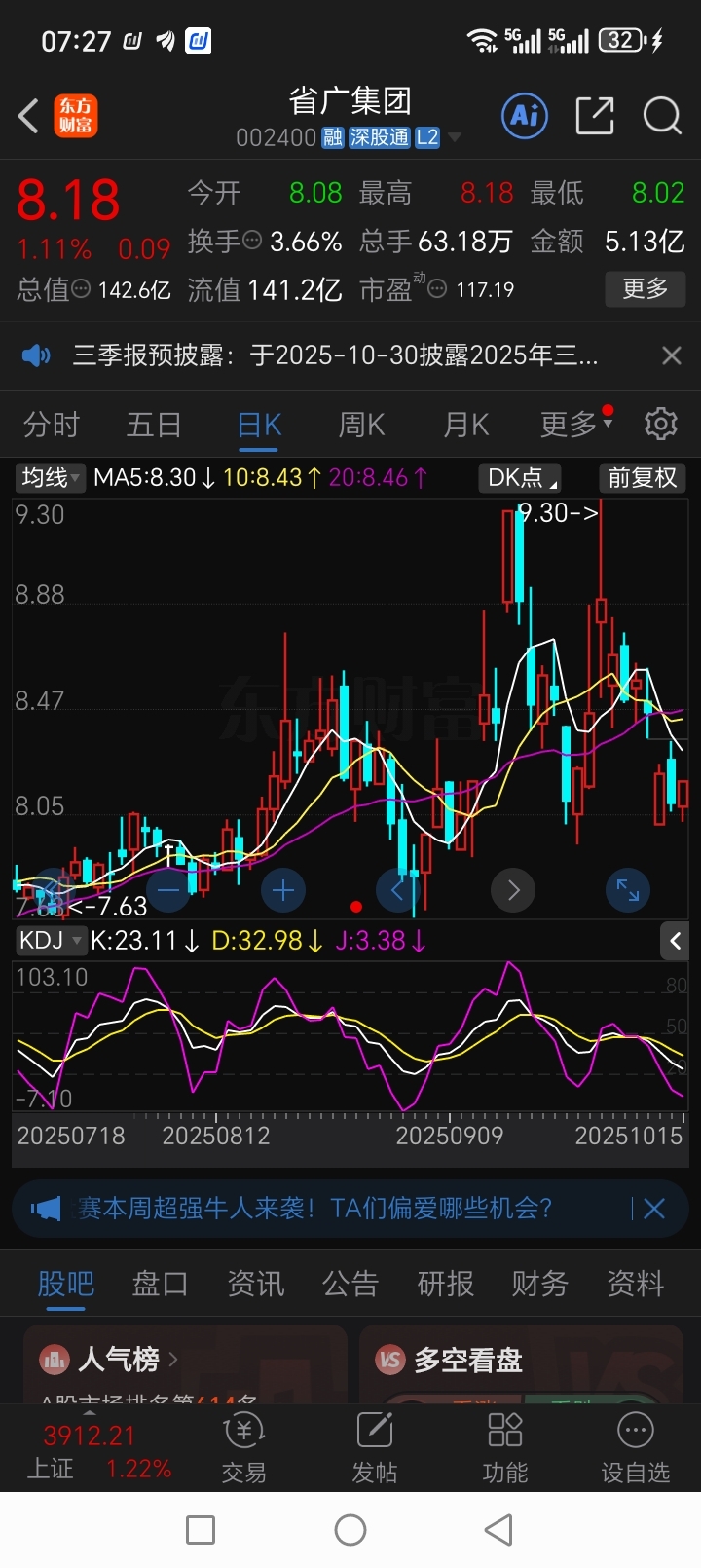
Task: Tap the 8.18 current price
Action: click(x=68, y=201)
